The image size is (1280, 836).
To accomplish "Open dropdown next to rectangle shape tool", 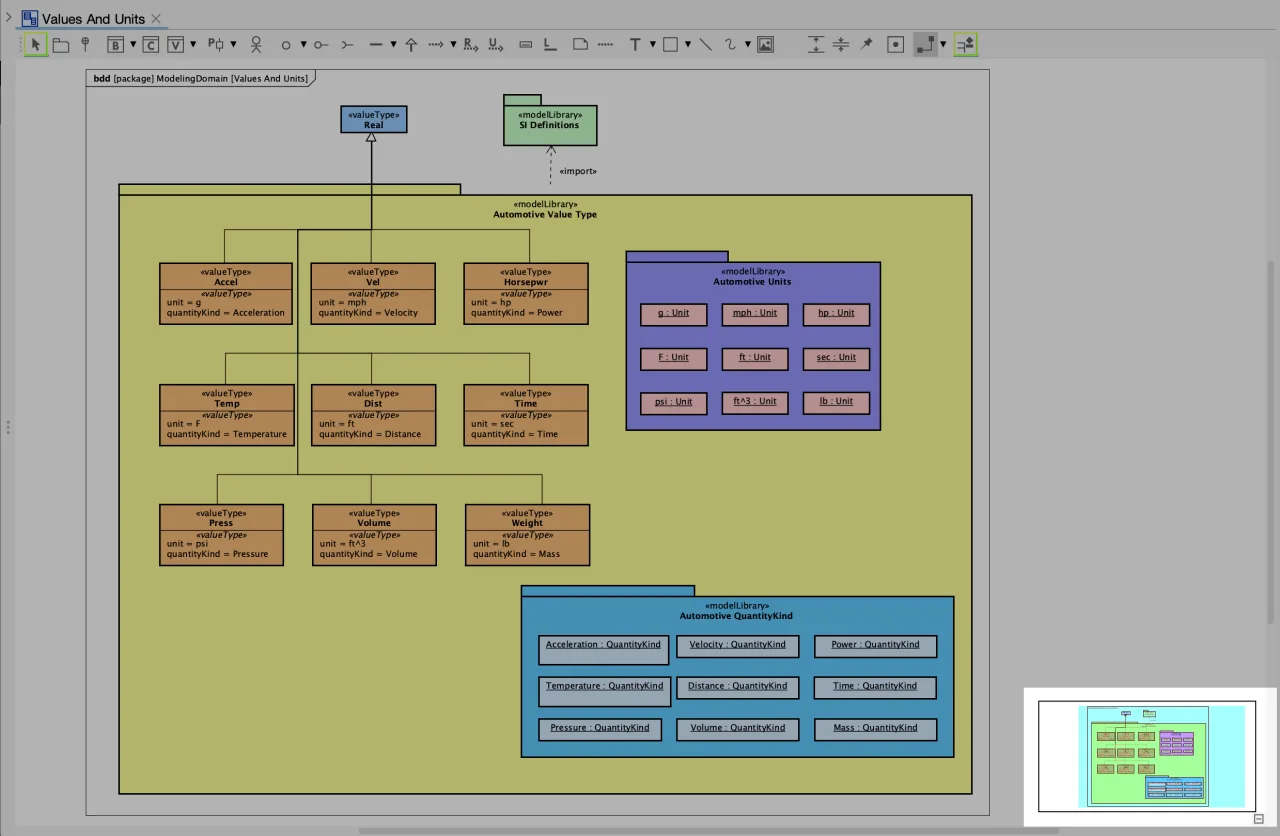I will (x=688, y=45).
